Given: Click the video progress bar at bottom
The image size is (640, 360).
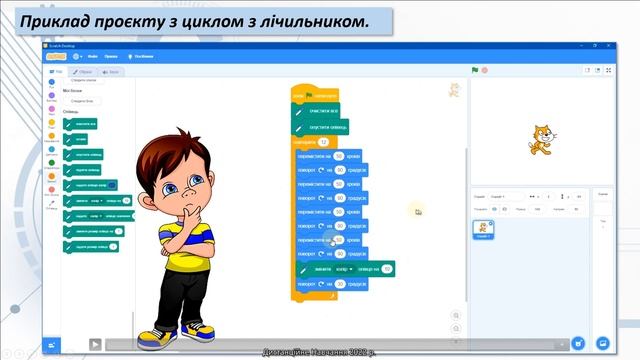Looking at the screenshot, I should (x=337, y=345).
